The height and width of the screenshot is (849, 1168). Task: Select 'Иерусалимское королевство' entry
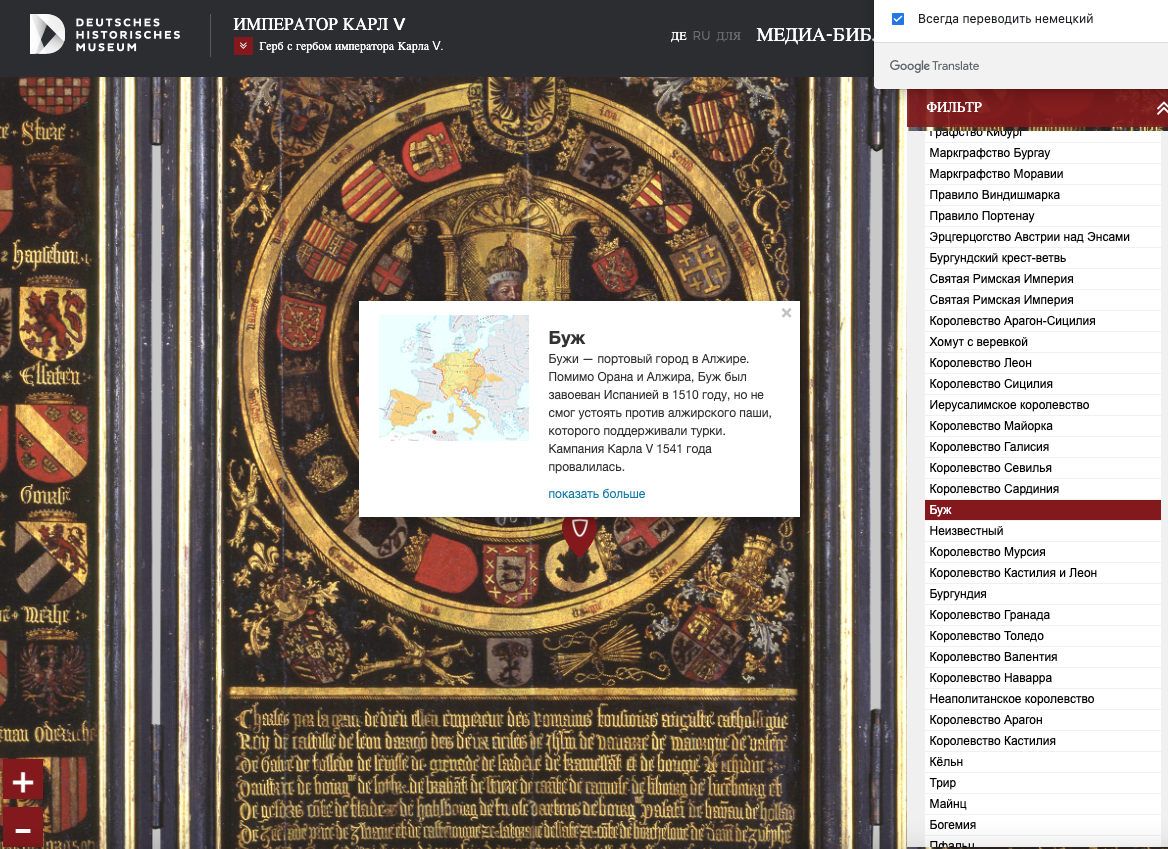pos(1043,404)
